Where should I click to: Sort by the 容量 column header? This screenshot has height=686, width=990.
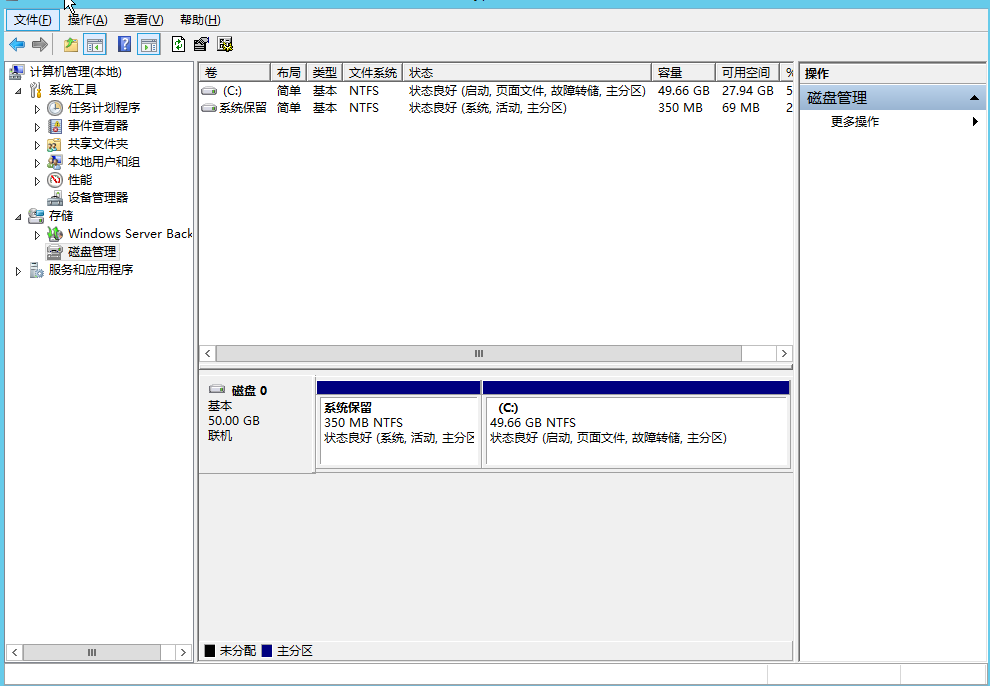(684, 73)
